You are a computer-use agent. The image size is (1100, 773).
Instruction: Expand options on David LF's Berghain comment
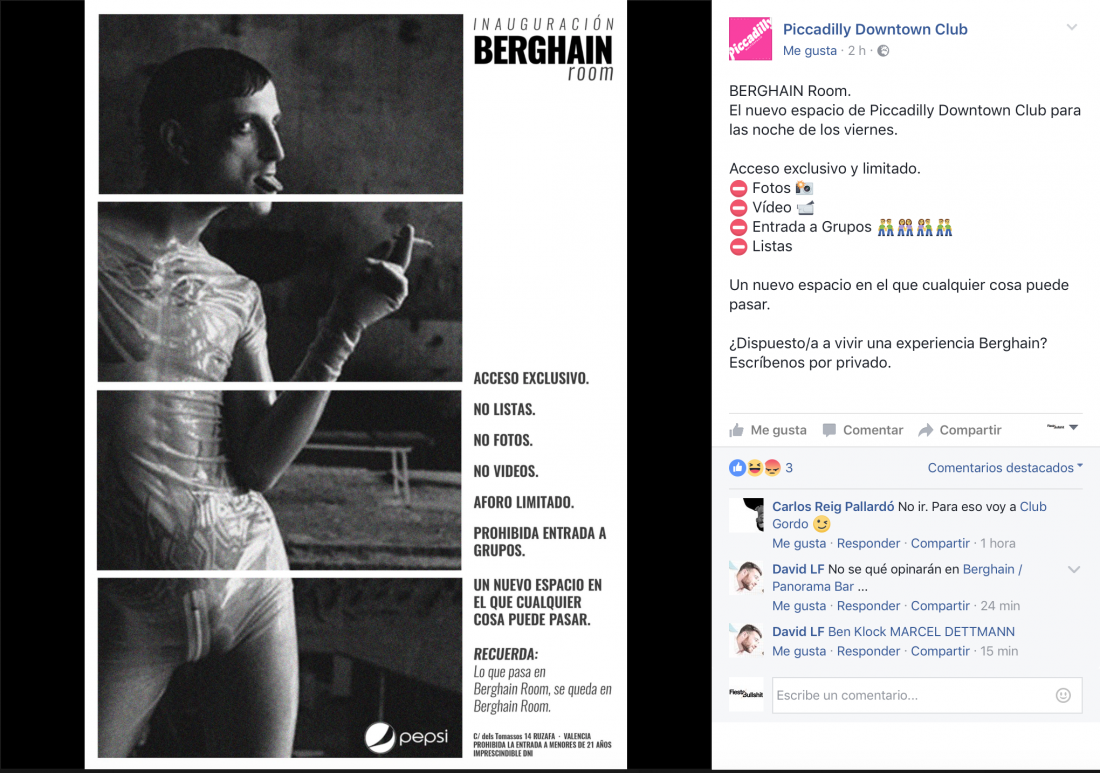pyautogui.click(x=1074, y=570)
